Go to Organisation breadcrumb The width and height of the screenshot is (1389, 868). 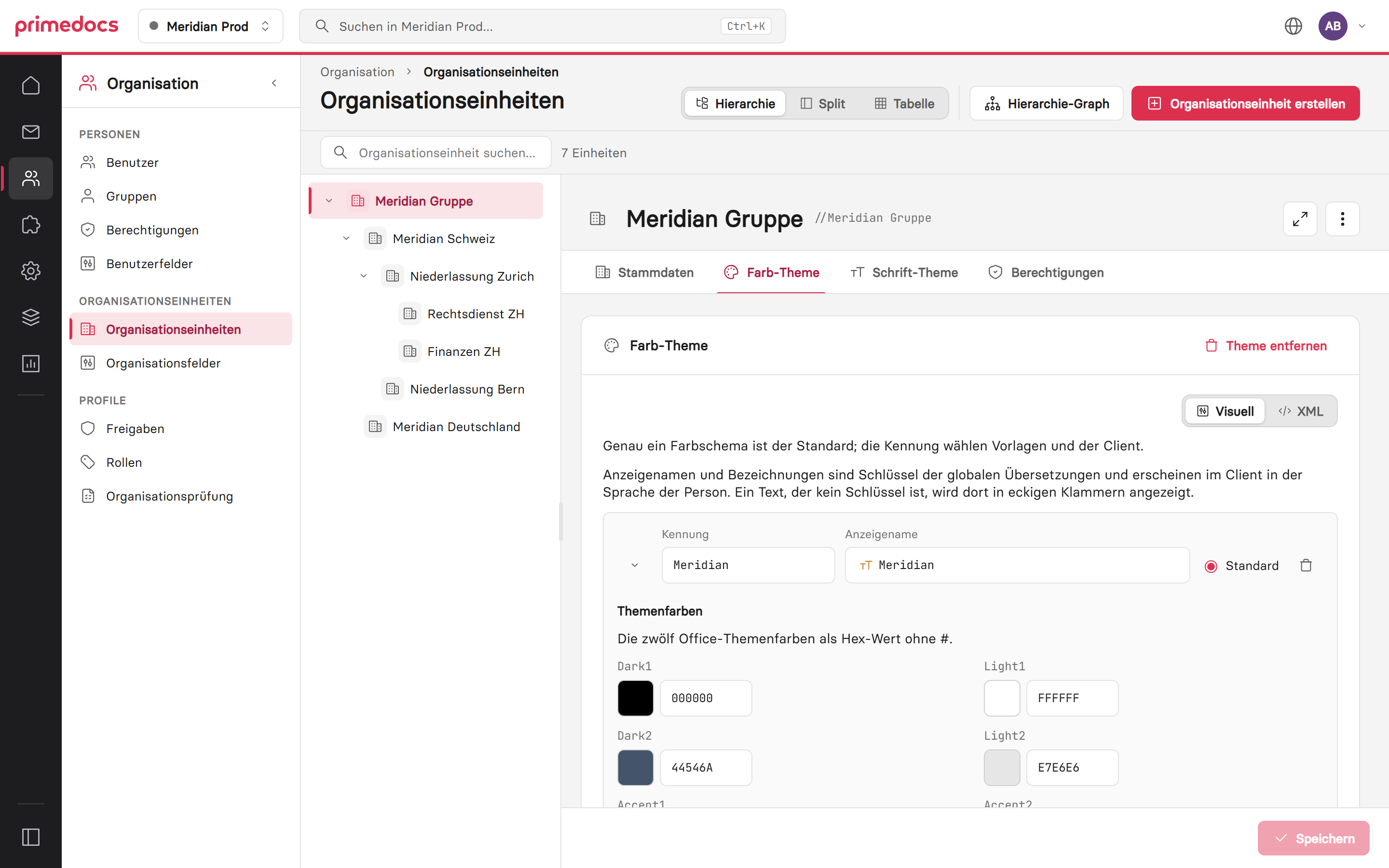(x=357, y=72)
